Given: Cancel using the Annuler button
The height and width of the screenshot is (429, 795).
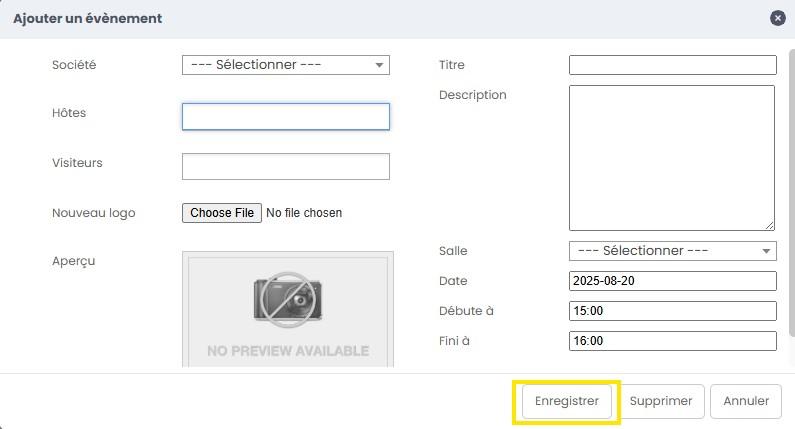Looking at the screenshot, I should pyautogui.click(x=745, y=401).
